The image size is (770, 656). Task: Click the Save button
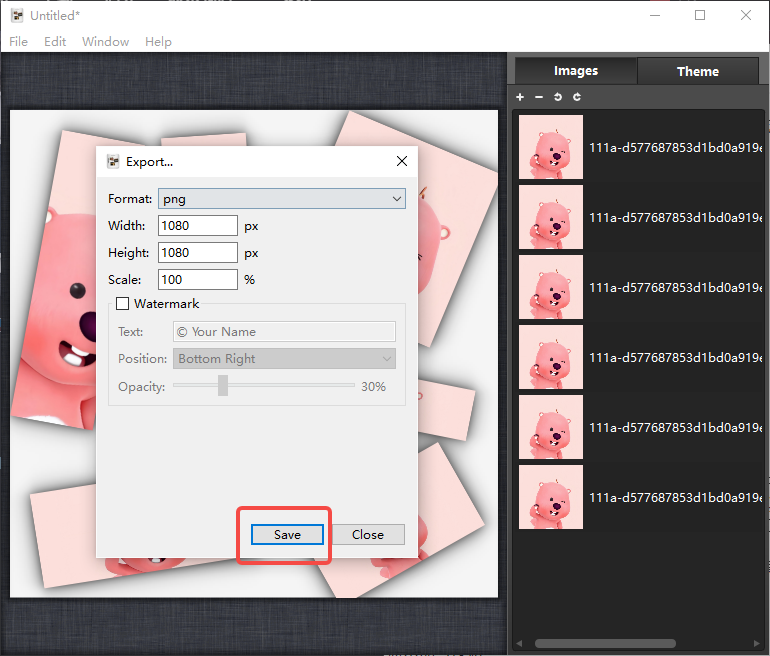click(x=287, y=535)
